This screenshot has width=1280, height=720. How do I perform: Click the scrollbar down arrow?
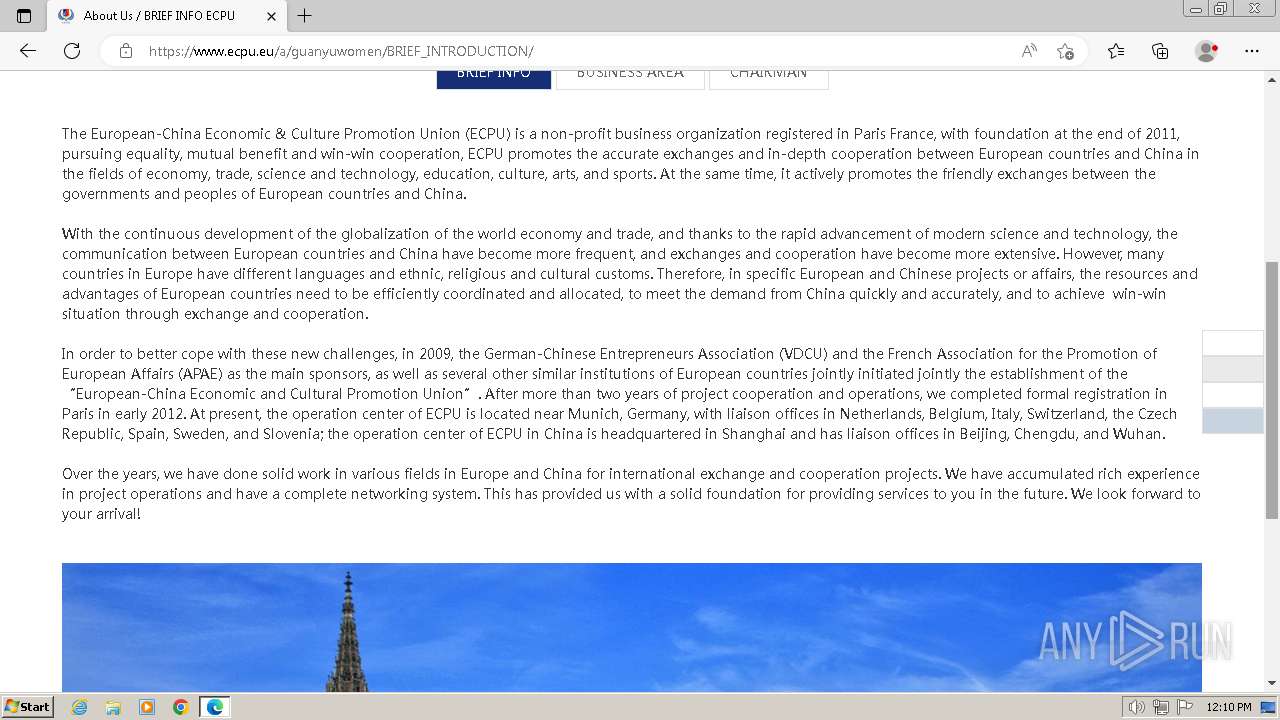[x=1272, y=683]
